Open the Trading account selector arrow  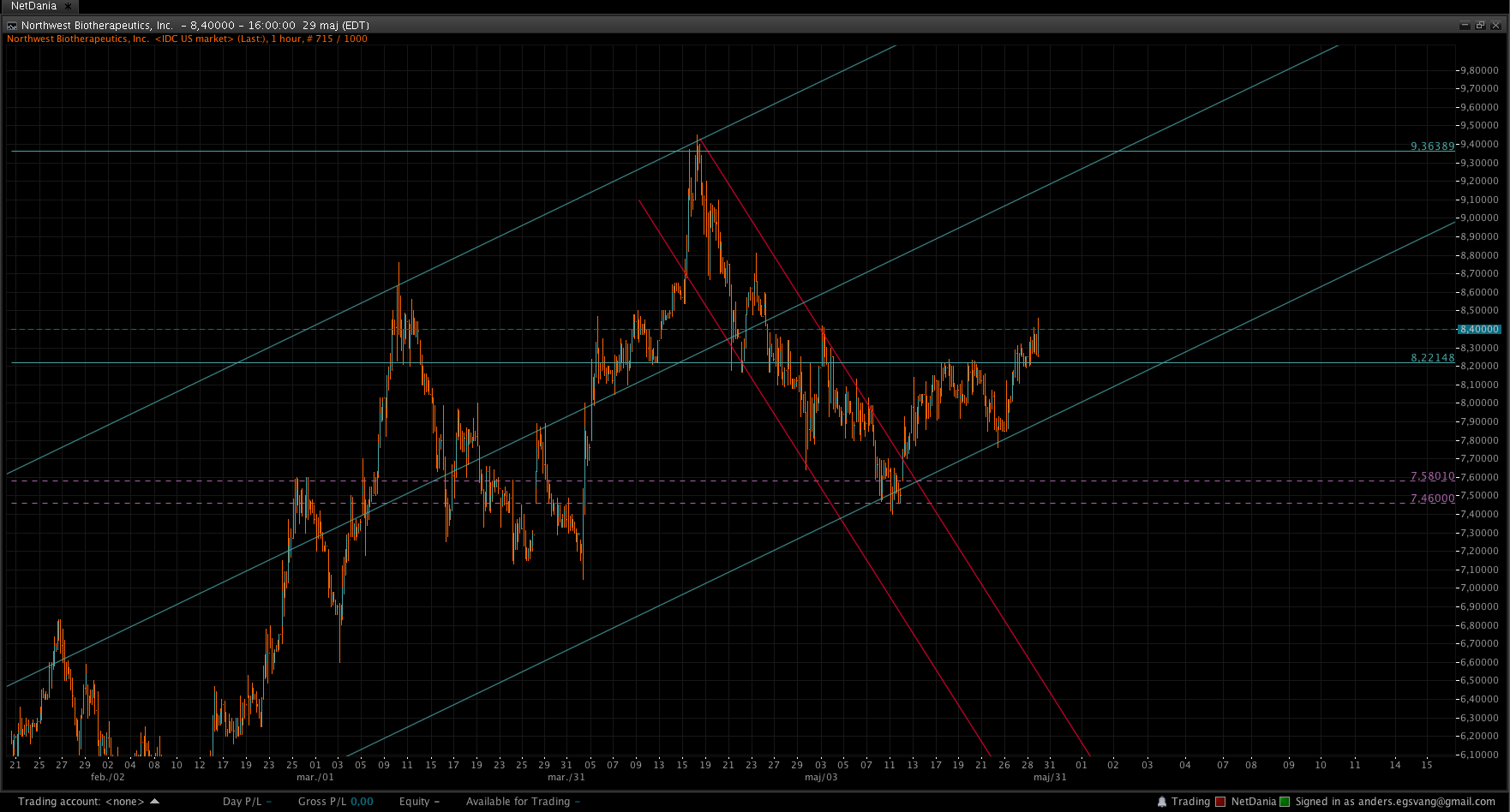(155, 802)
